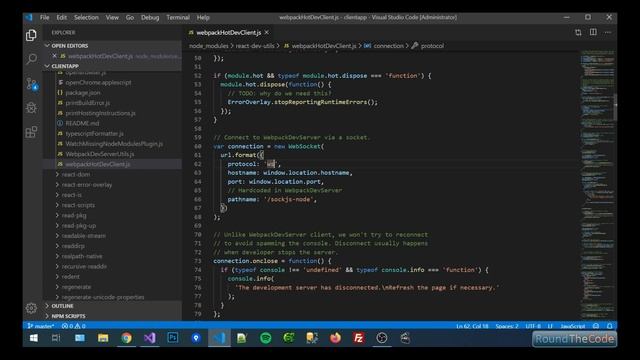Open the Debug view in activity bar

point(31,108)
